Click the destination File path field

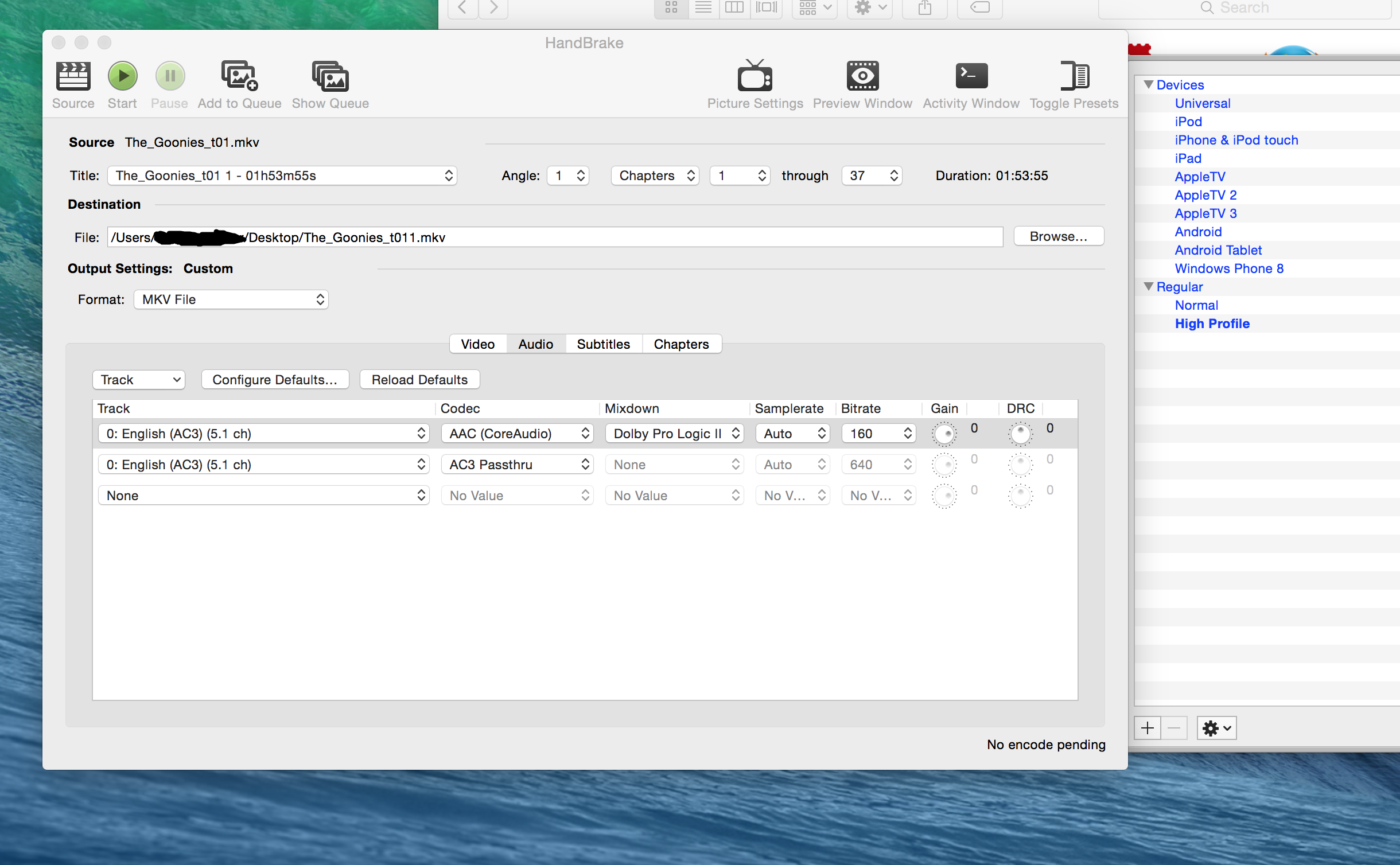tap(555, 237)
